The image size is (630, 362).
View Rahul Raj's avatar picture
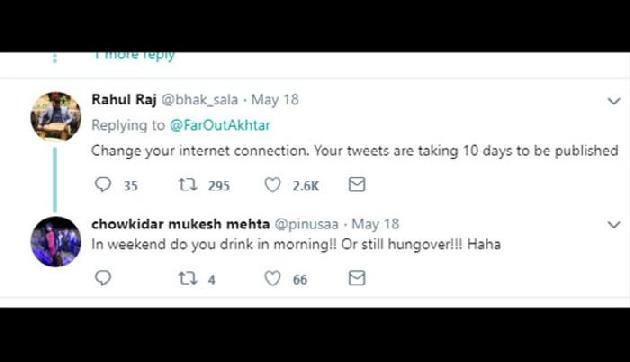(x=55, y=117)
